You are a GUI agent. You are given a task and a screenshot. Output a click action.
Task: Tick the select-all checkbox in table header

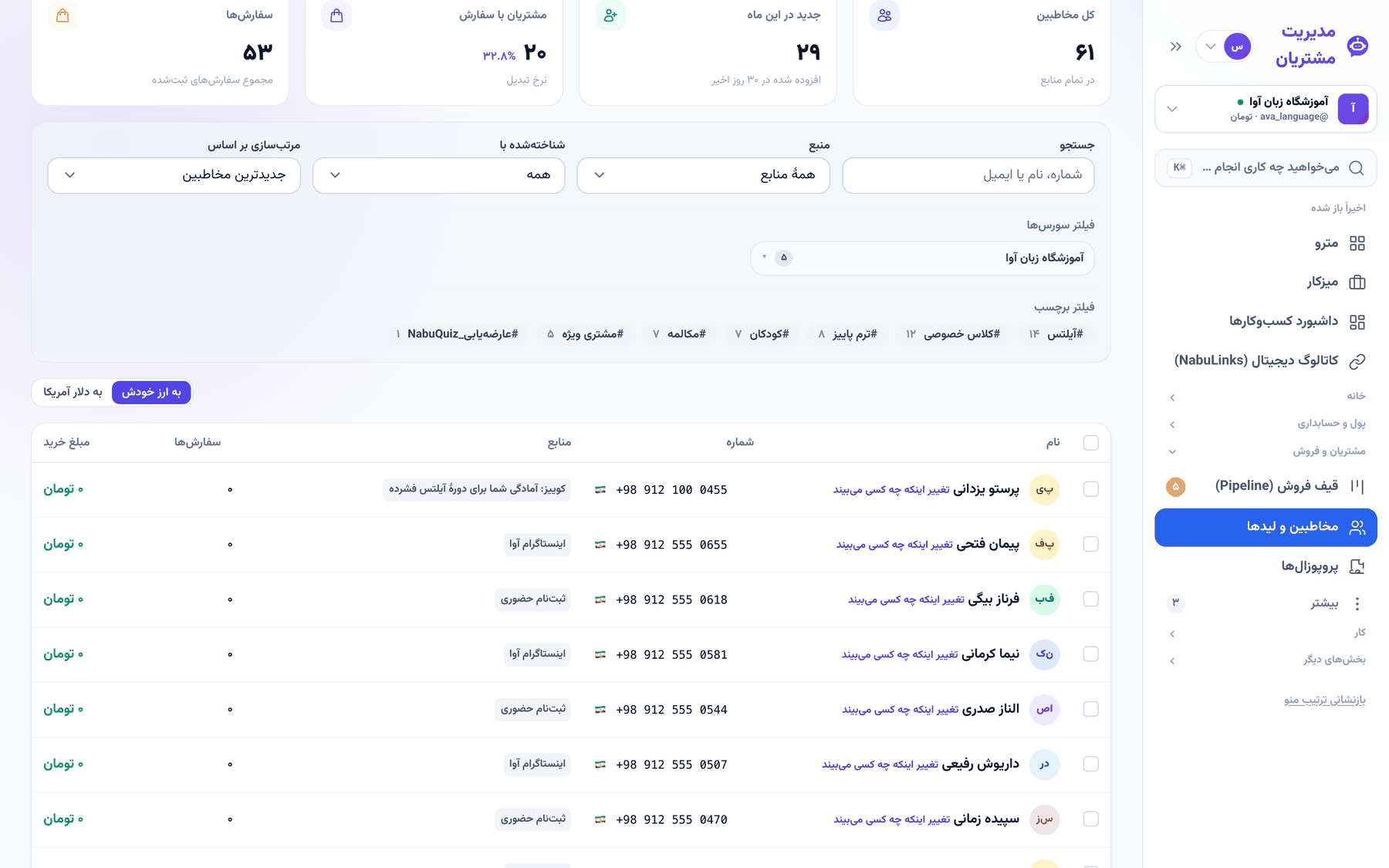click(1090, 443)
